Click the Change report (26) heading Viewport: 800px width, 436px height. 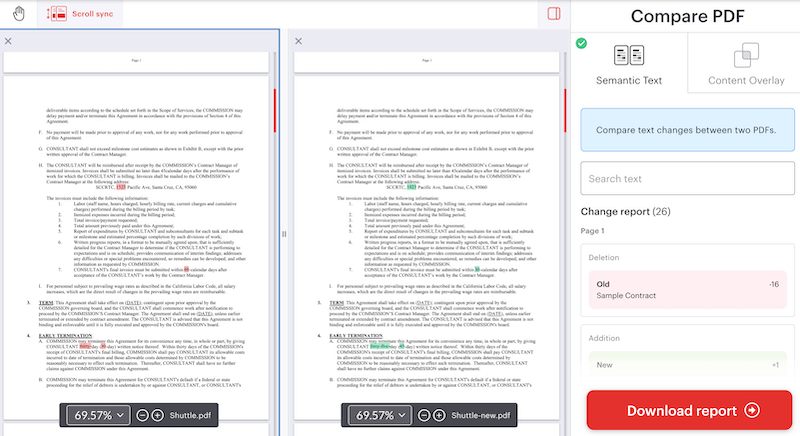tap(626, 212)
